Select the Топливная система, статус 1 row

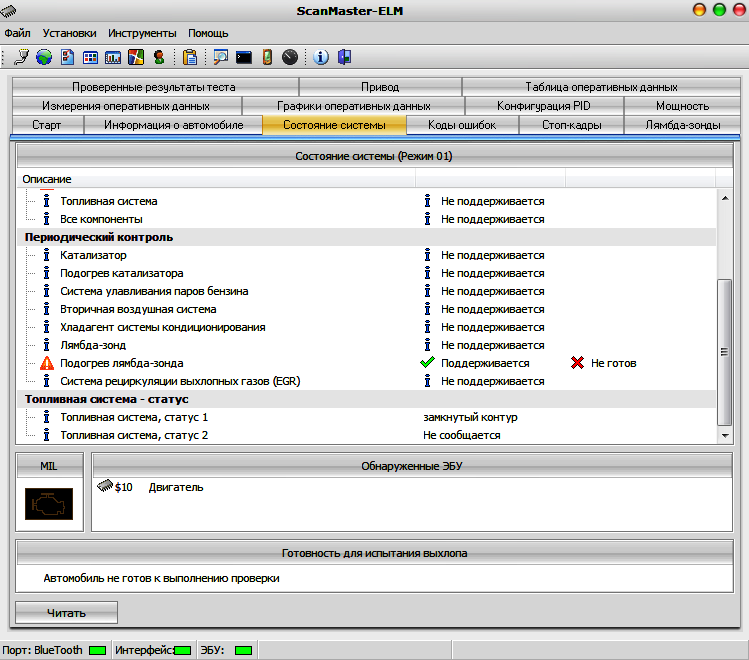pyautogui.click(x=134, y=417)
